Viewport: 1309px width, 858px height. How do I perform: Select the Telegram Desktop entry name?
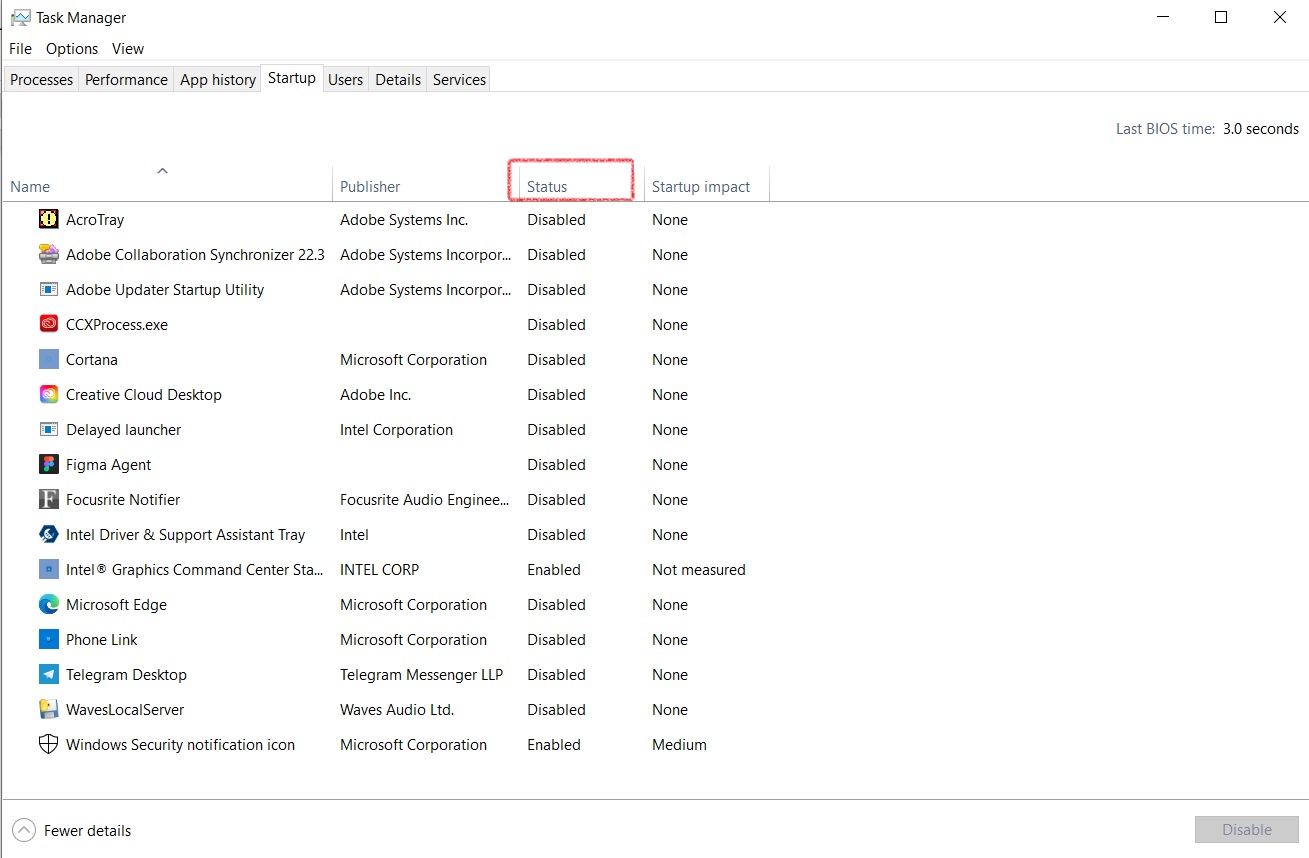126,674
